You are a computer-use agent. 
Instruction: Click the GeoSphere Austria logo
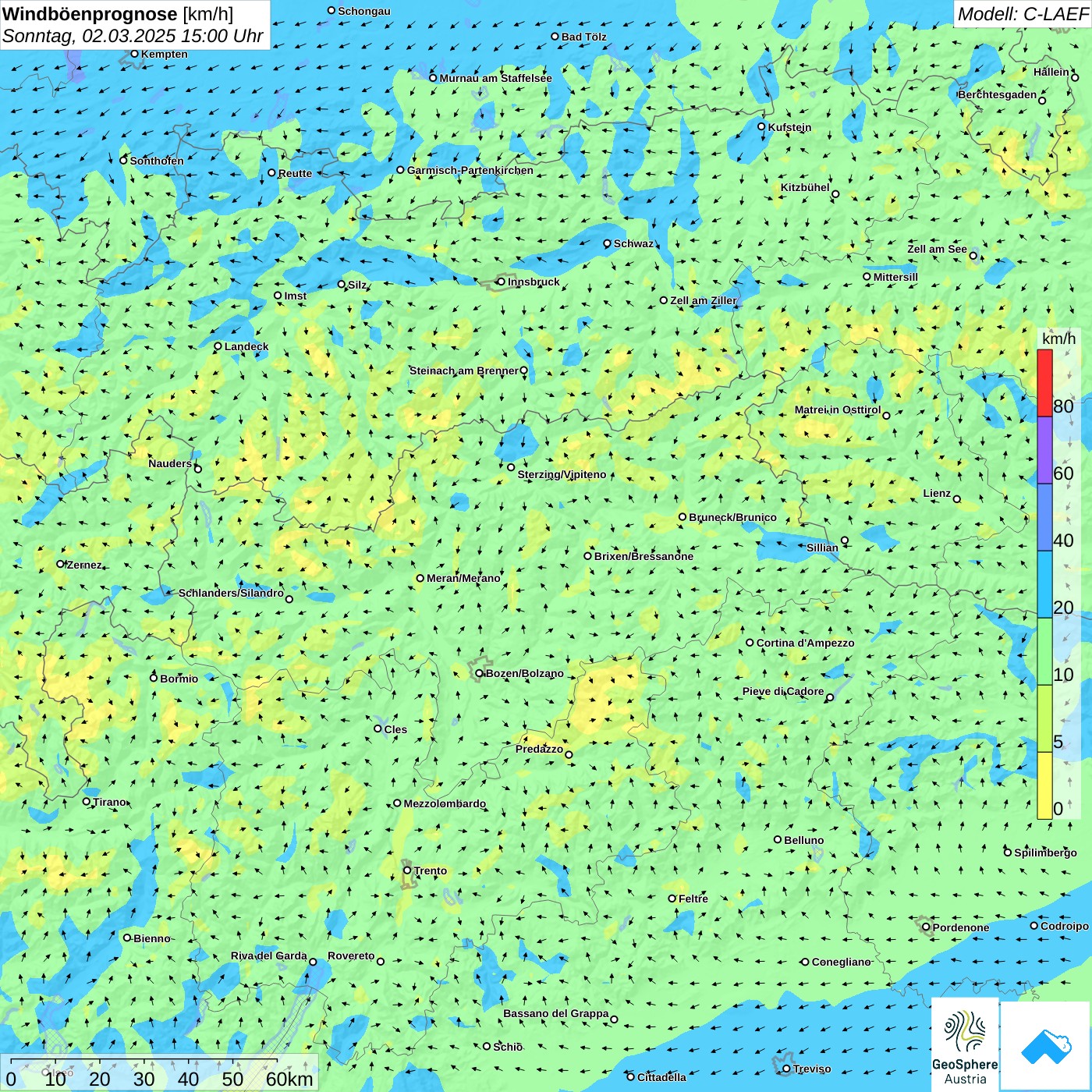[965, 1044]
